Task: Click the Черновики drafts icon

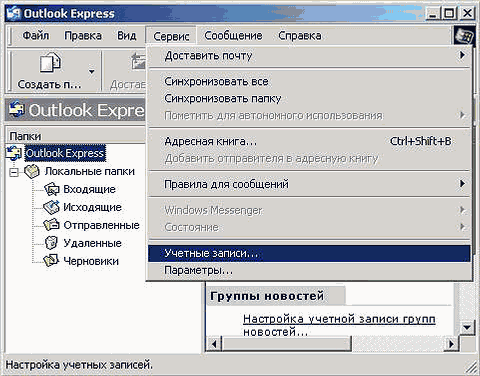Action: pos(51,261)
